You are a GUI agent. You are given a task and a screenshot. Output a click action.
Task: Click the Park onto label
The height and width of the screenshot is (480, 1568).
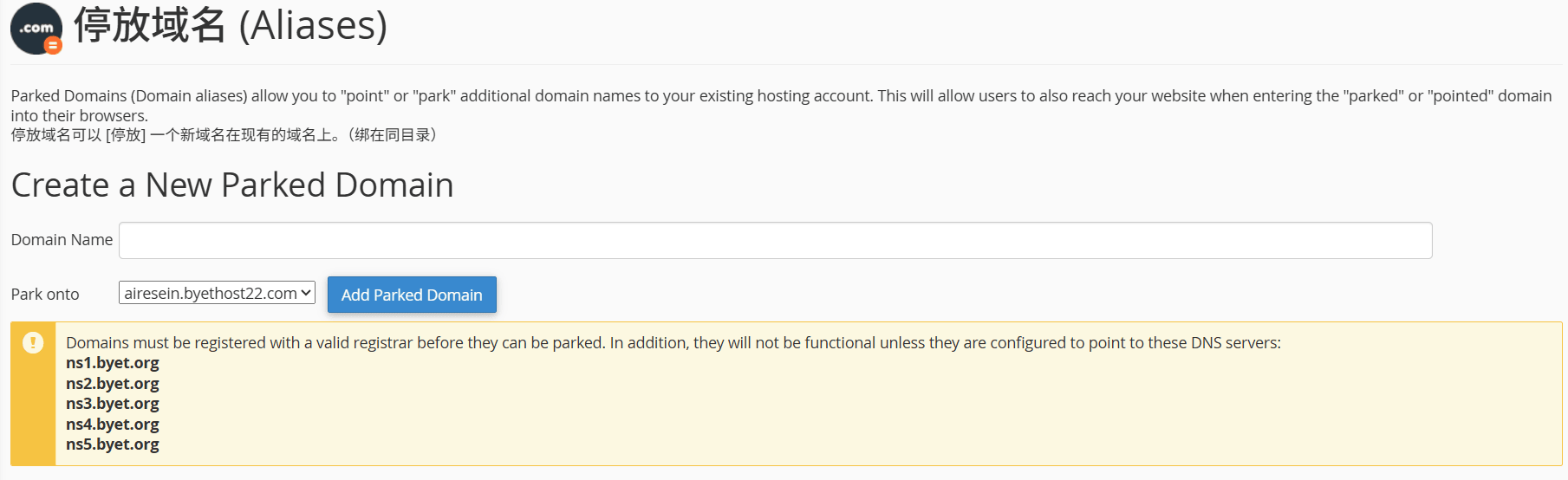(45, 295)
